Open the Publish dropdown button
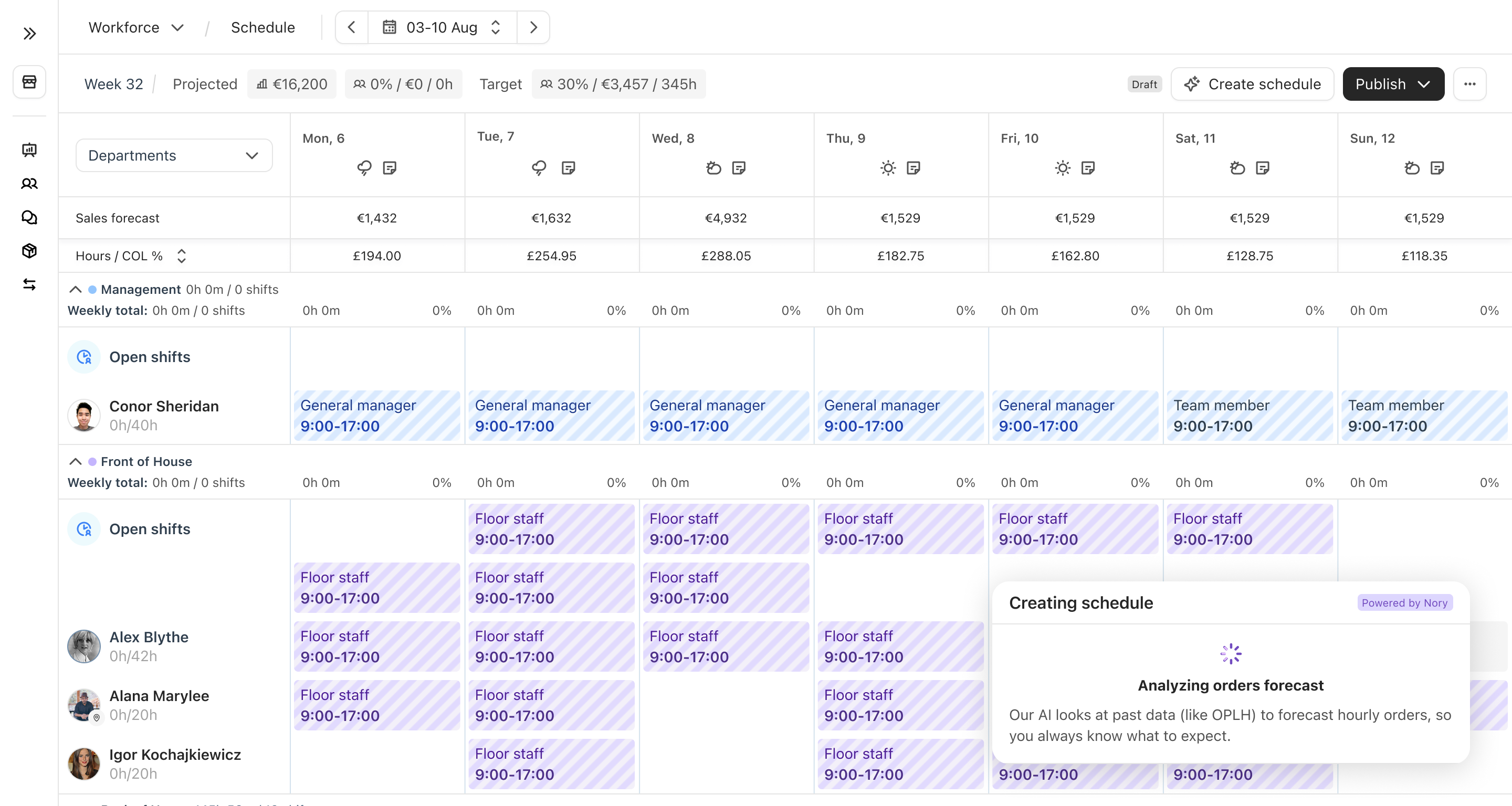The width and height of the screenshot is (1512, 806). pos(1393,84)
